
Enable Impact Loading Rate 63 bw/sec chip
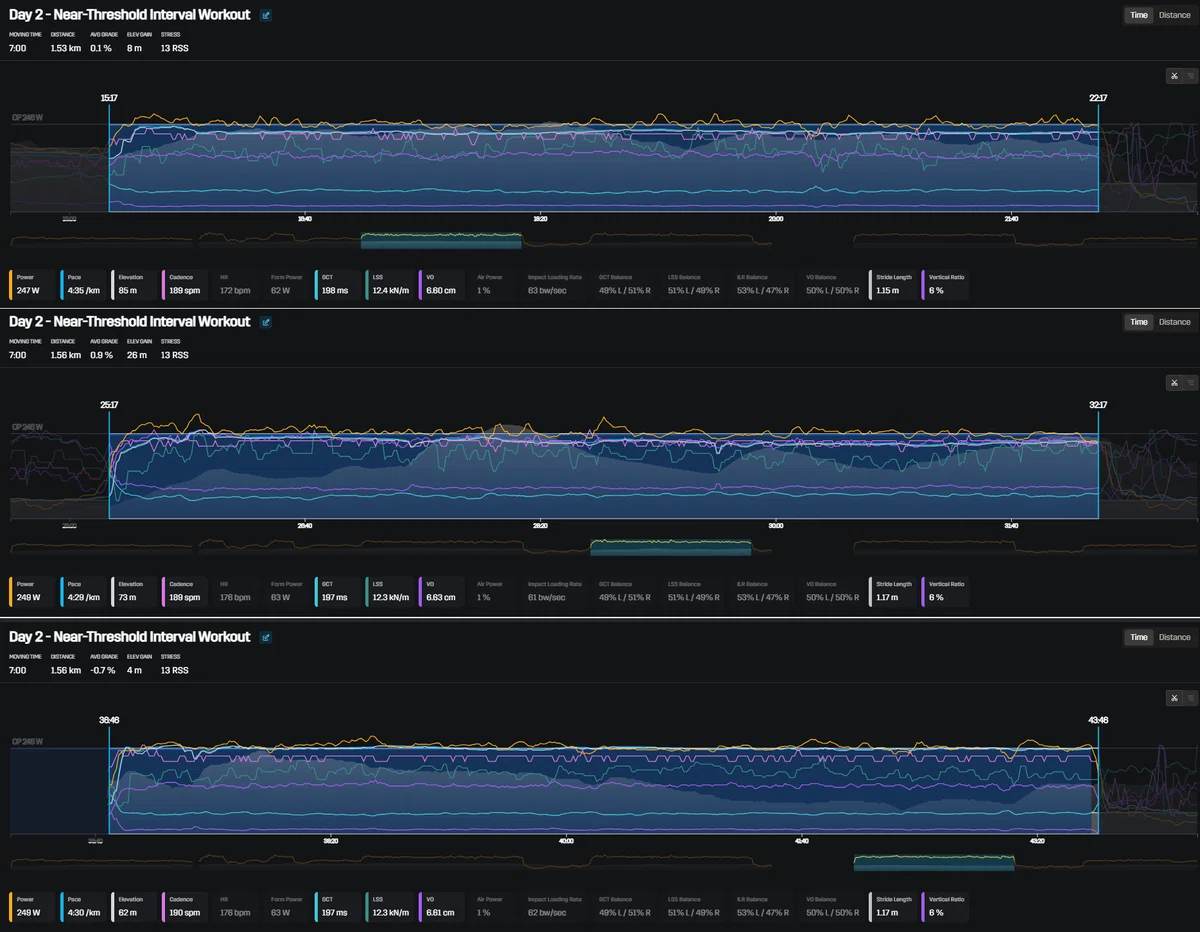[x=556, y=285]
